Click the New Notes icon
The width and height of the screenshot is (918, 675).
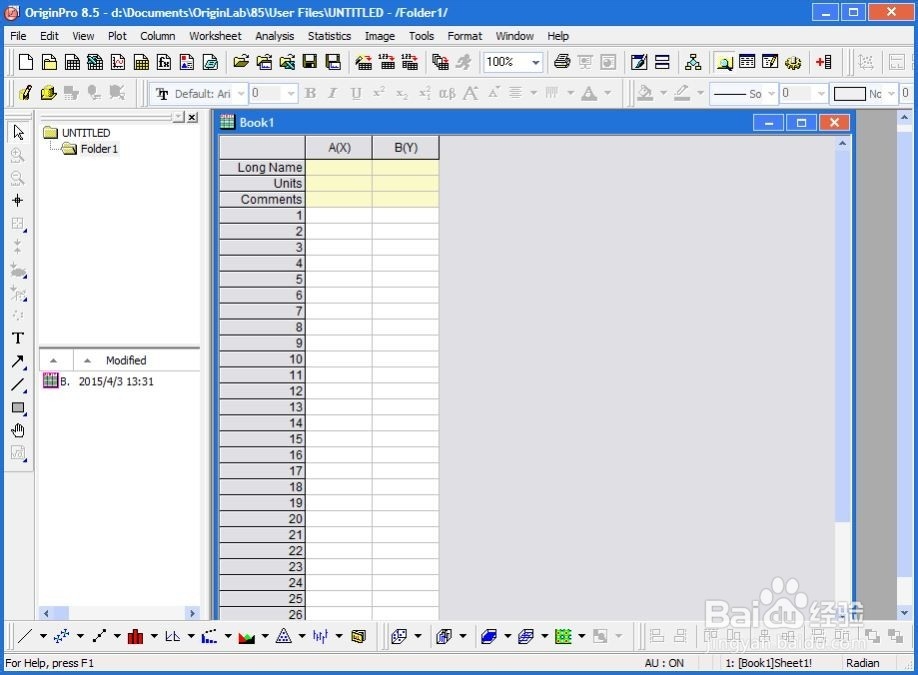tap(210, 62)
